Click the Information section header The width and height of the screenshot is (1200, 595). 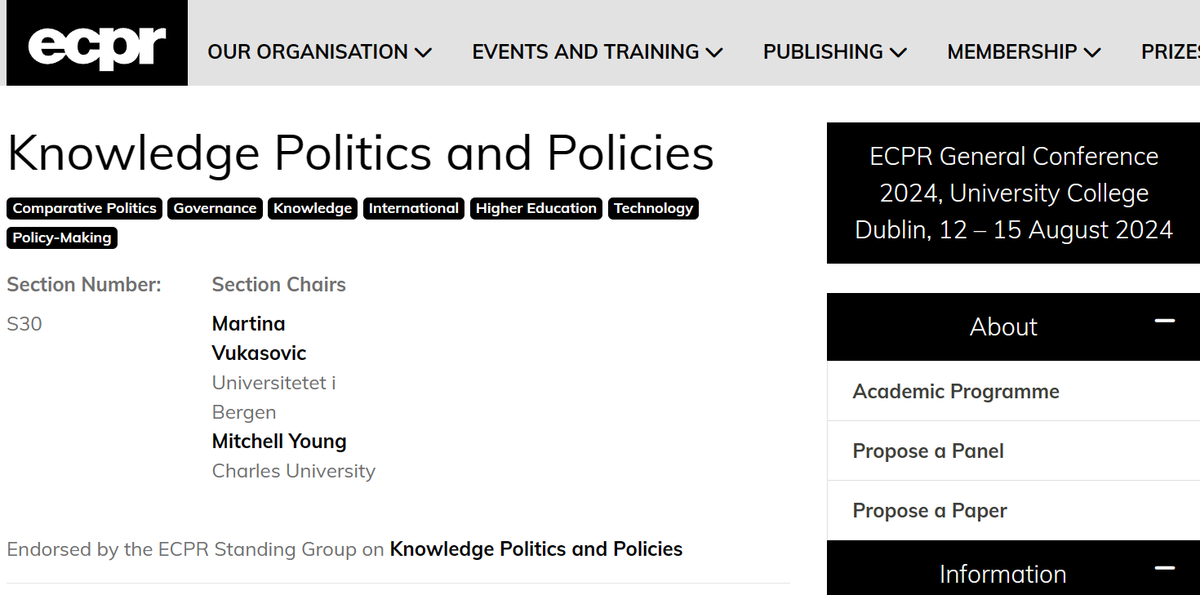click(x=1013, y=568)
